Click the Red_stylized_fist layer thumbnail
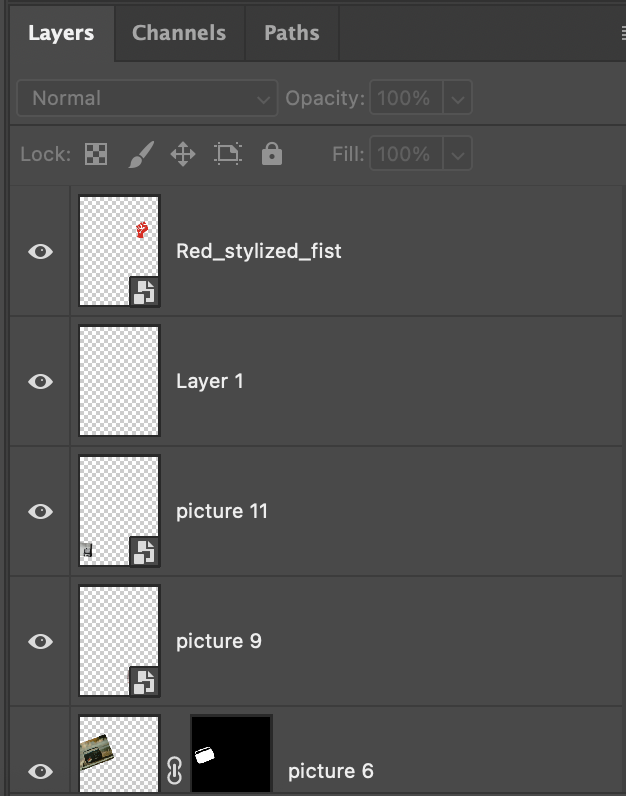Image resolution: width=626 pixels, height=796 pixels. tap(119, 251)
